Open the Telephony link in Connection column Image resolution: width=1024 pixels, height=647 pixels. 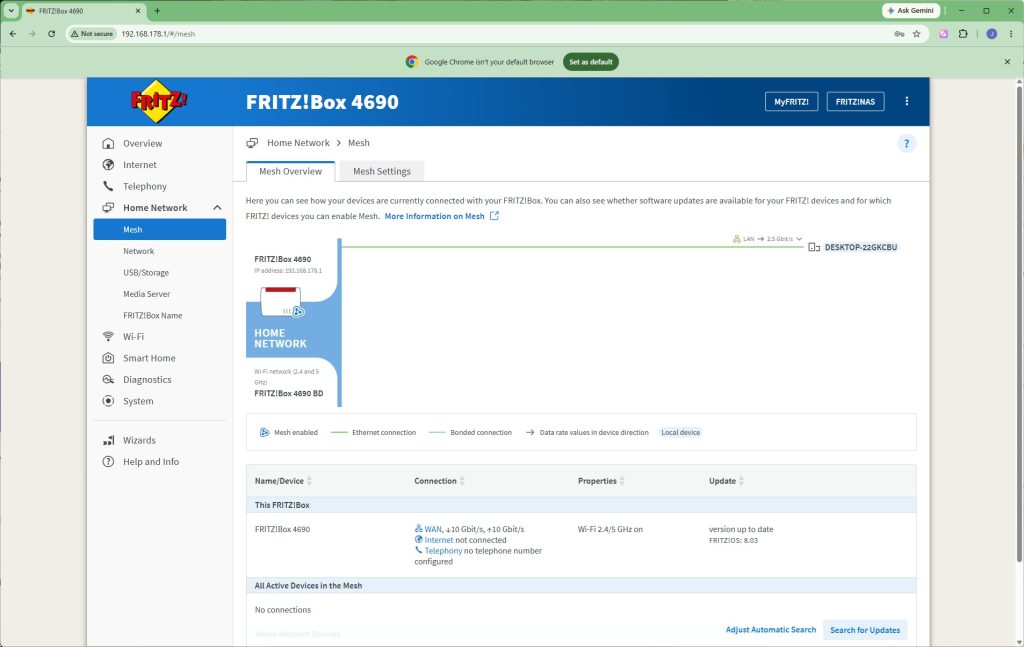[x=443, y=551]
